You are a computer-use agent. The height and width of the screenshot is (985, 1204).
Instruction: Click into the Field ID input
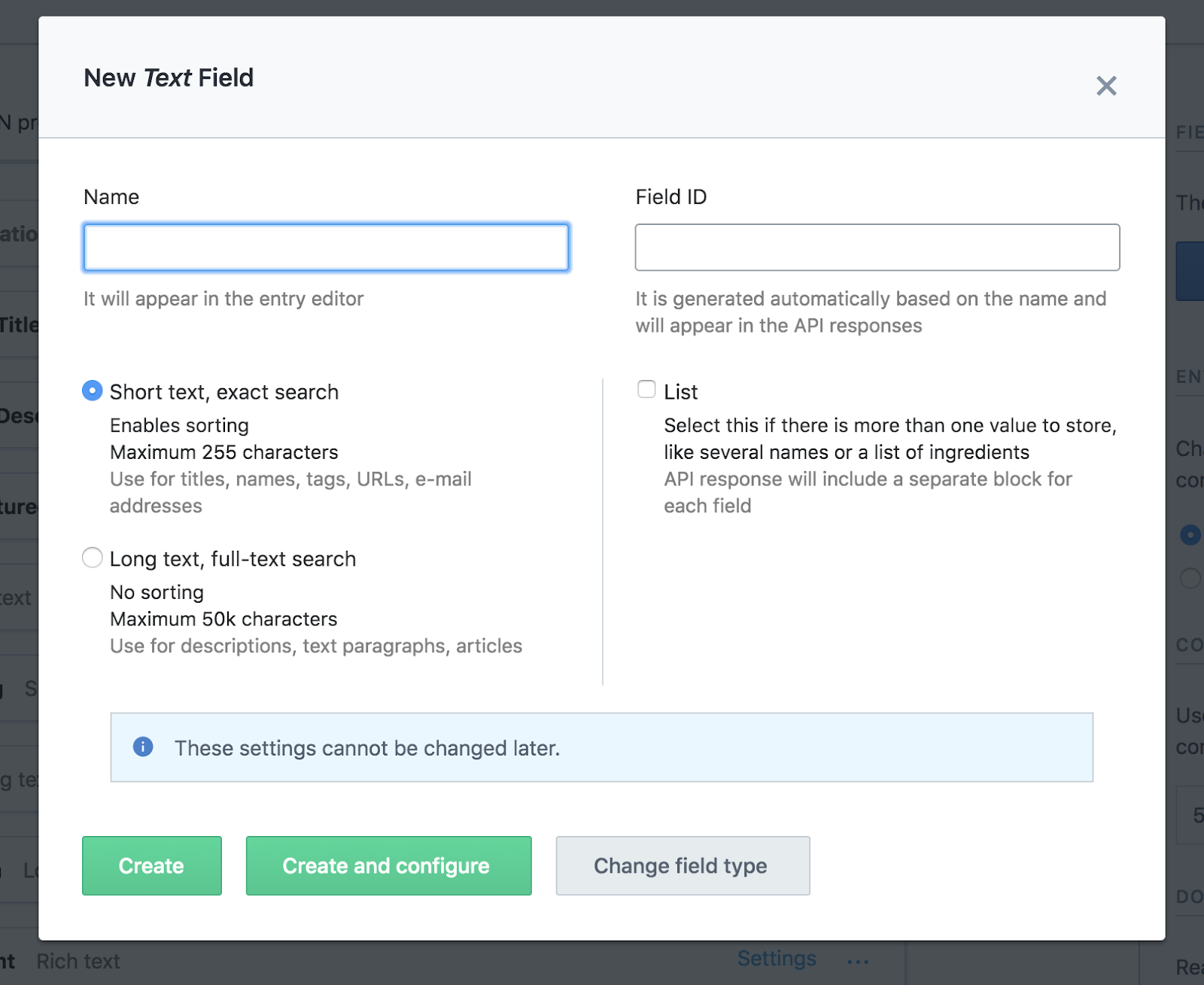pos(877,248)
